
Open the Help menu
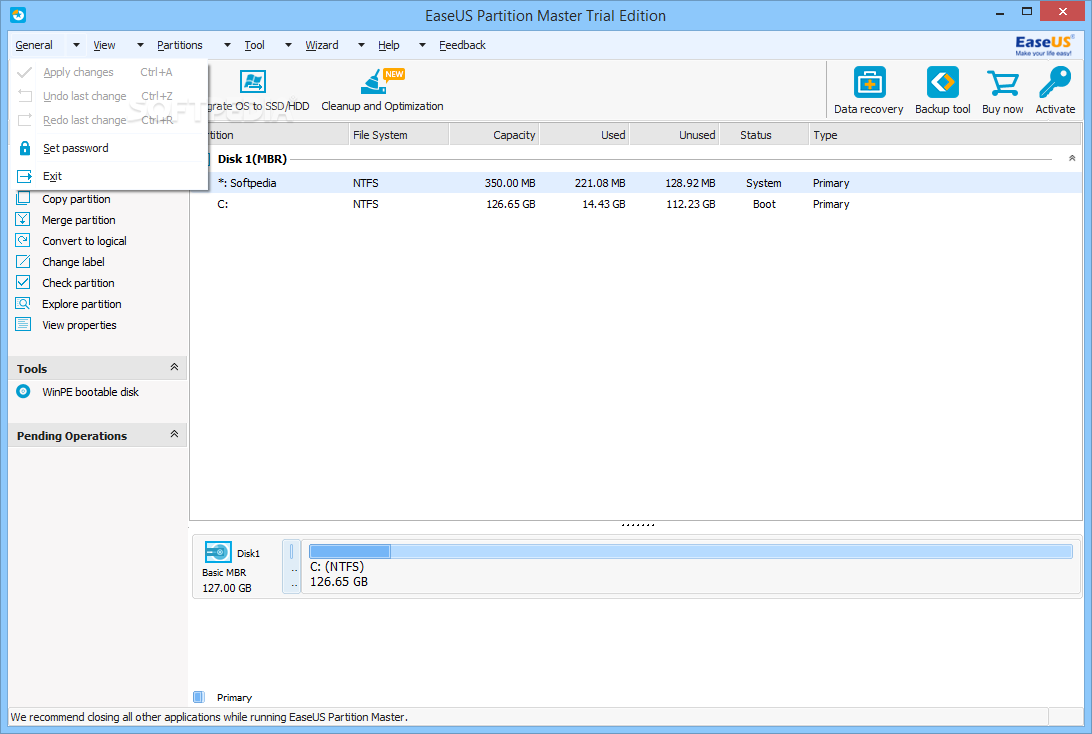[x=389, y=45]
